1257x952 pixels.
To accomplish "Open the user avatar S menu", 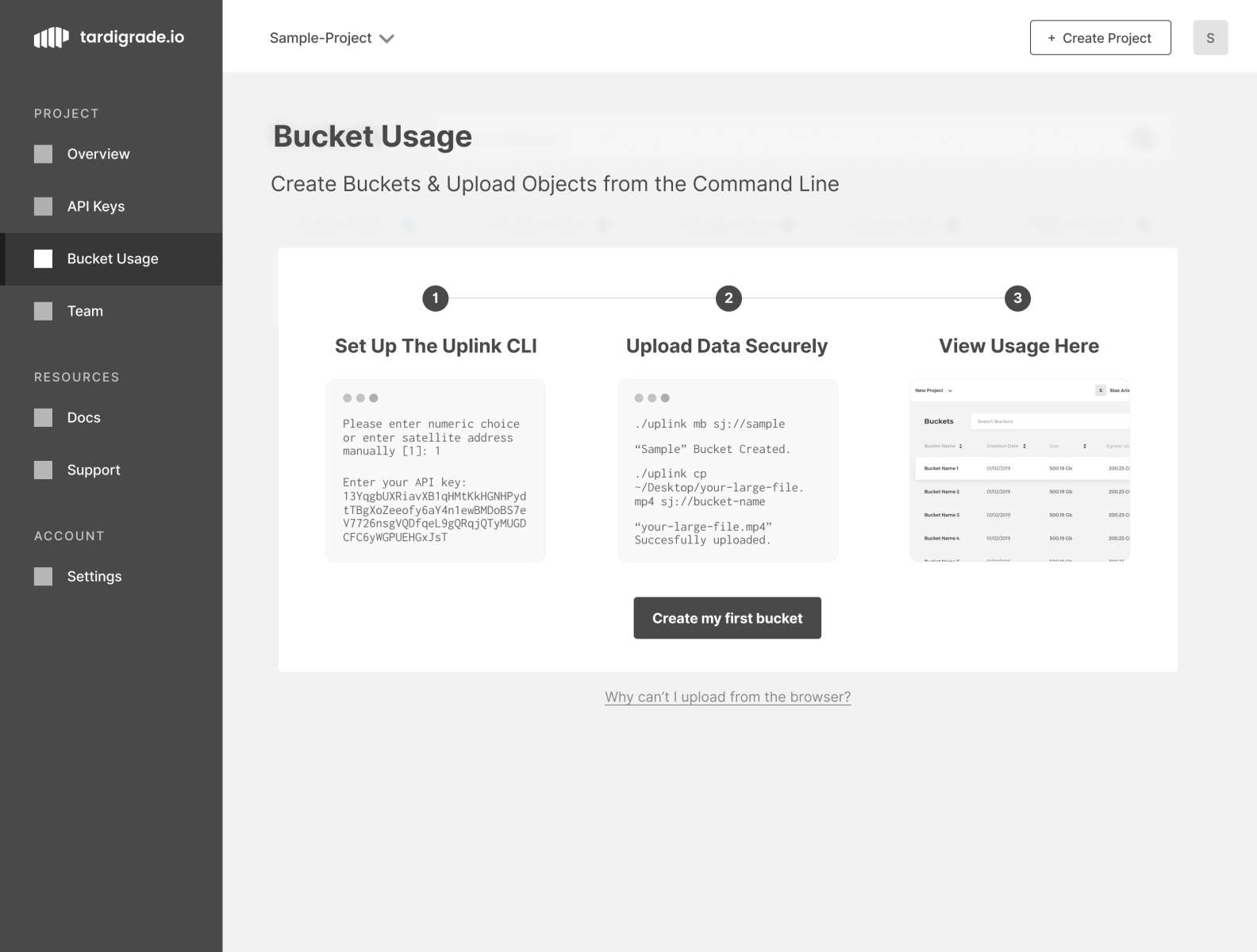I will [x=1210, y=38].
